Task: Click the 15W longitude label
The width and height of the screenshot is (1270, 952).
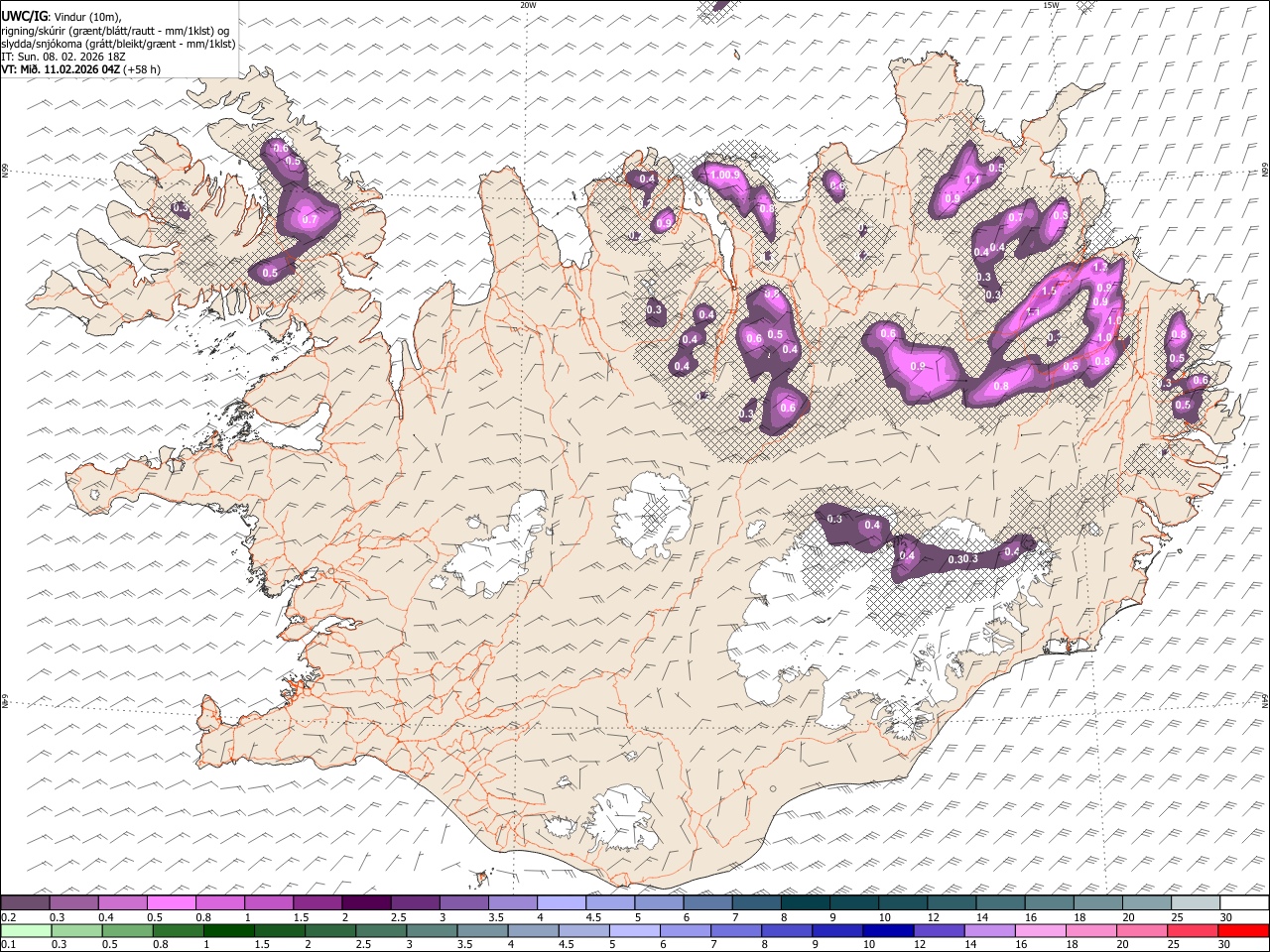Action: click(x=1051, y=5)
